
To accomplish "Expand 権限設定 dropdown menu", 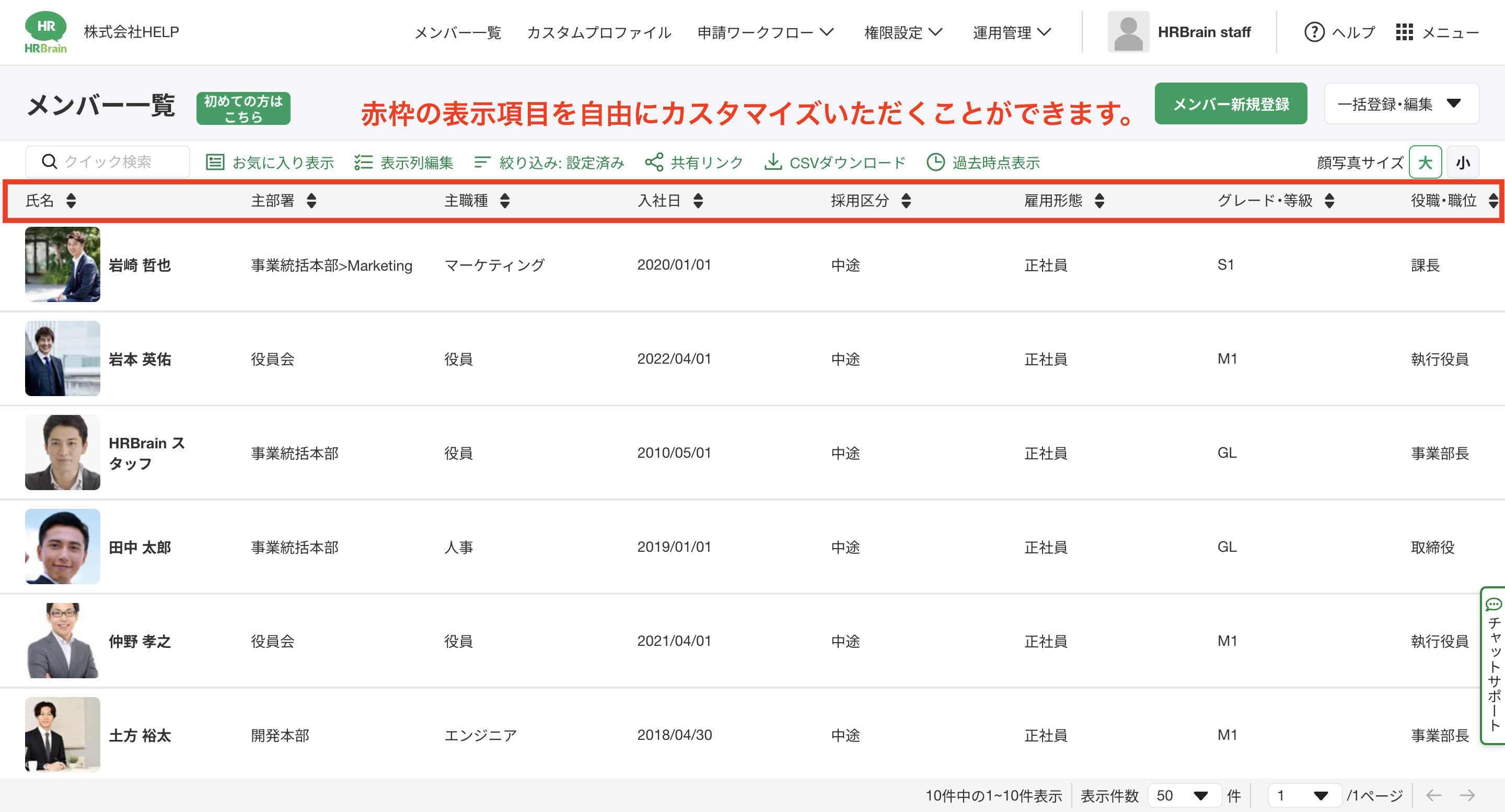I will point(903,32).
